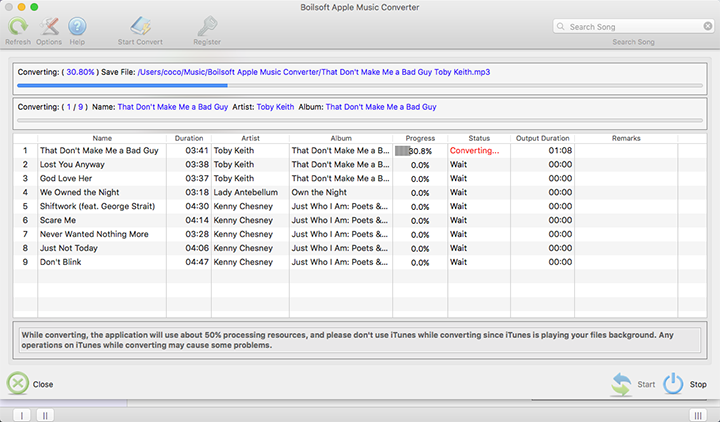Click the Start Convert toolbar icon
Screen dimensions: 720x422
coord(140,27)
